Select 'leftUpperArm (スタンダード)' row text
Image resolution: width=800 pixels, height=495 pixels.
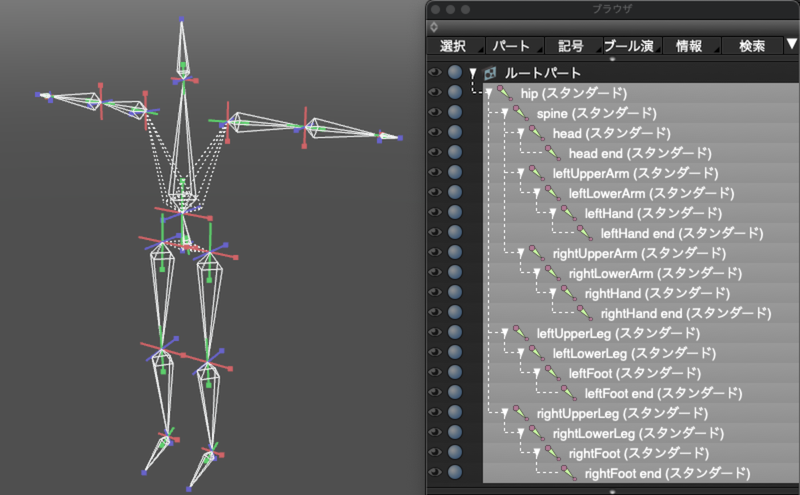tap(635, 174)
